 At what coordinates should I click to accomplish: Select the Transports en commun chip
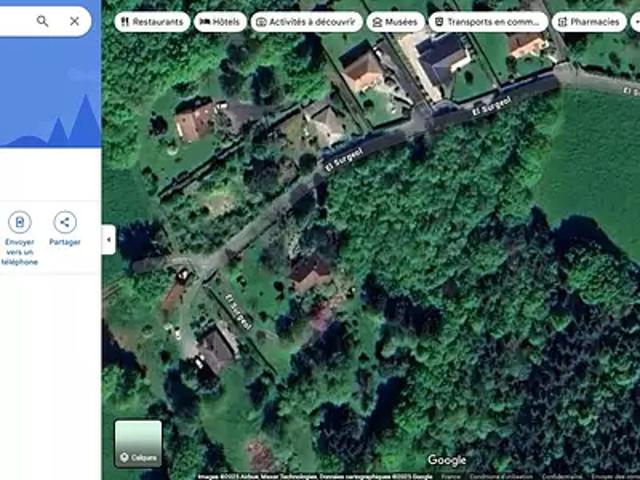coord(487,21)
